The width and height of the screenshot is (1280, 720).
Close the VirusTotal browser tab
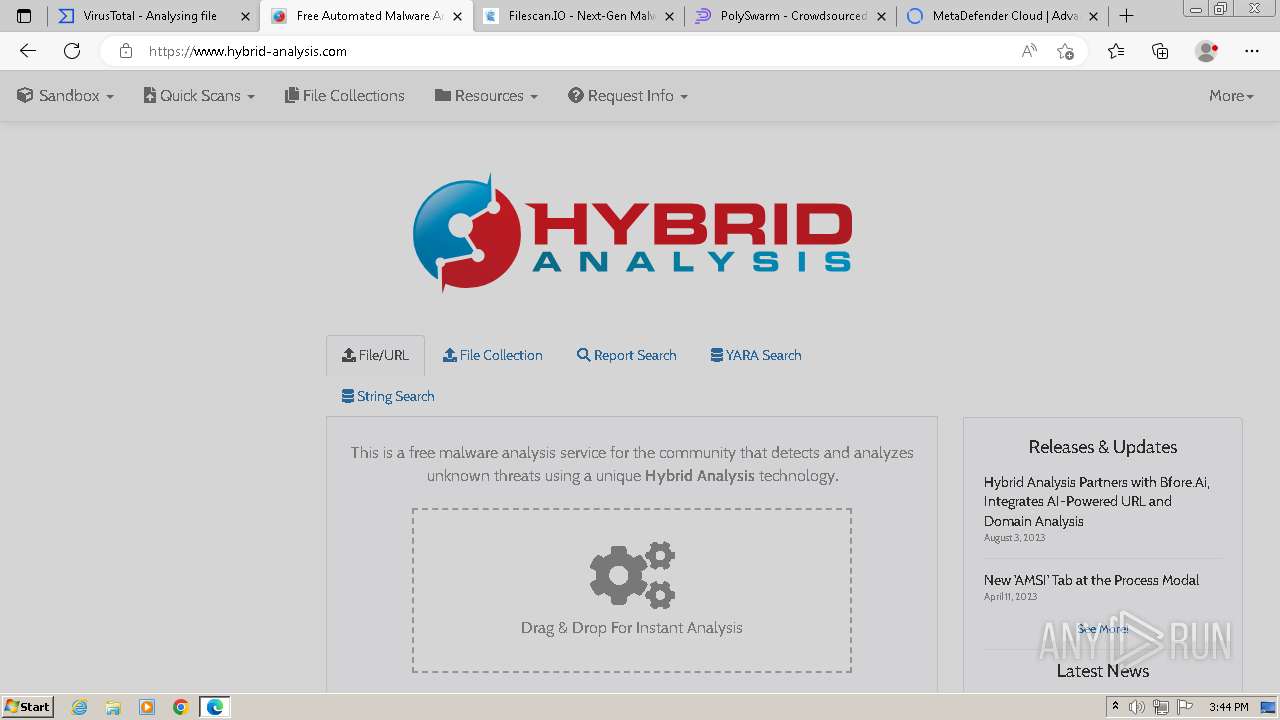[245, 16]
